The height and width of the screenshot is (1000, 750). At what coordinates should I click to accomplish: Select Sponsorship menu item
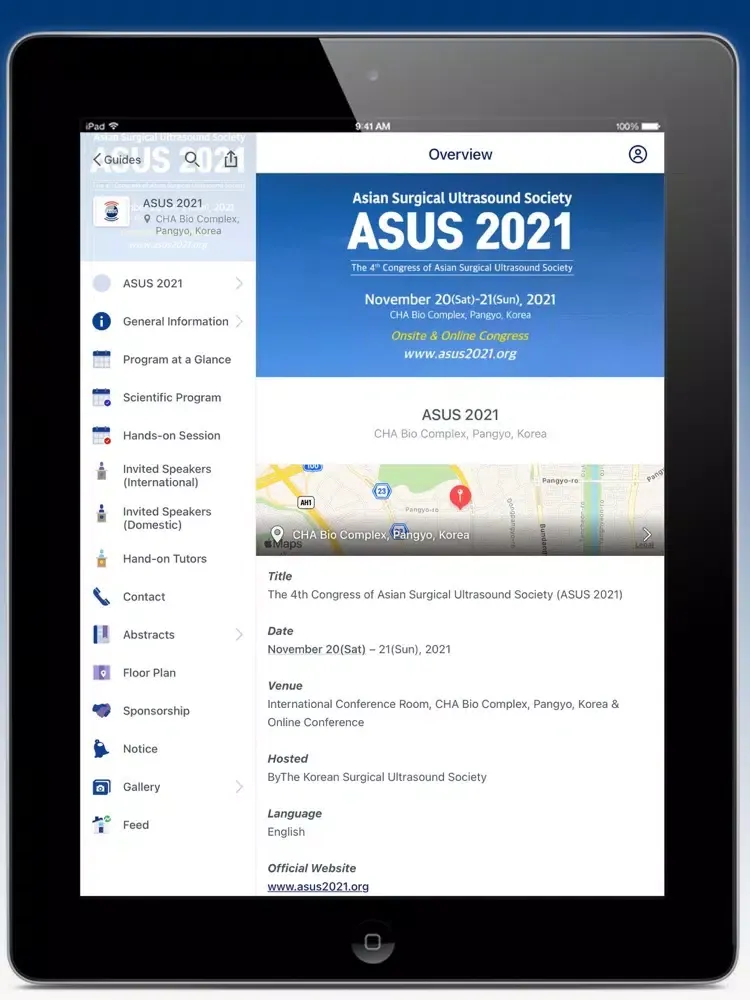pos(168,711)
